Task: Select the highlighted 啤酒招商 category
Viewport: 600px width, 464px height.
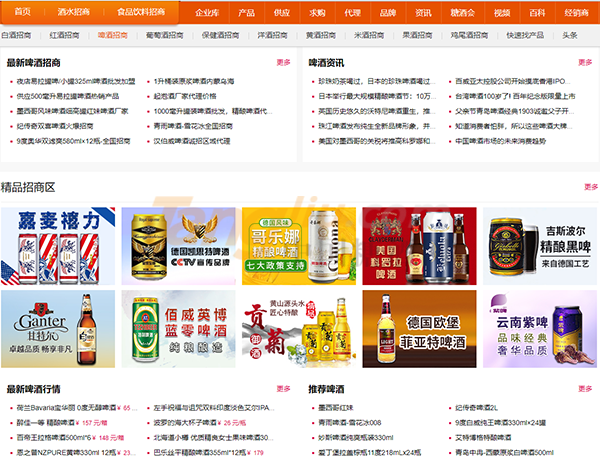Action: pyautogui.click(x=112, y=35)
